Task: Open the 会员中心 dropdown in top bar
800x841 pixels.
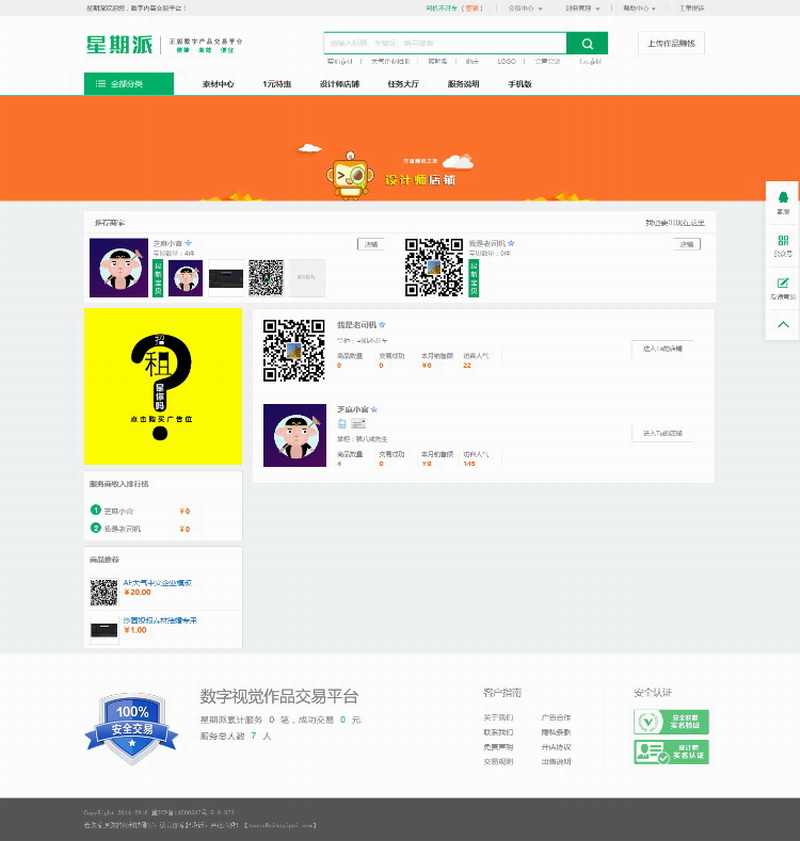Action: 525,8
